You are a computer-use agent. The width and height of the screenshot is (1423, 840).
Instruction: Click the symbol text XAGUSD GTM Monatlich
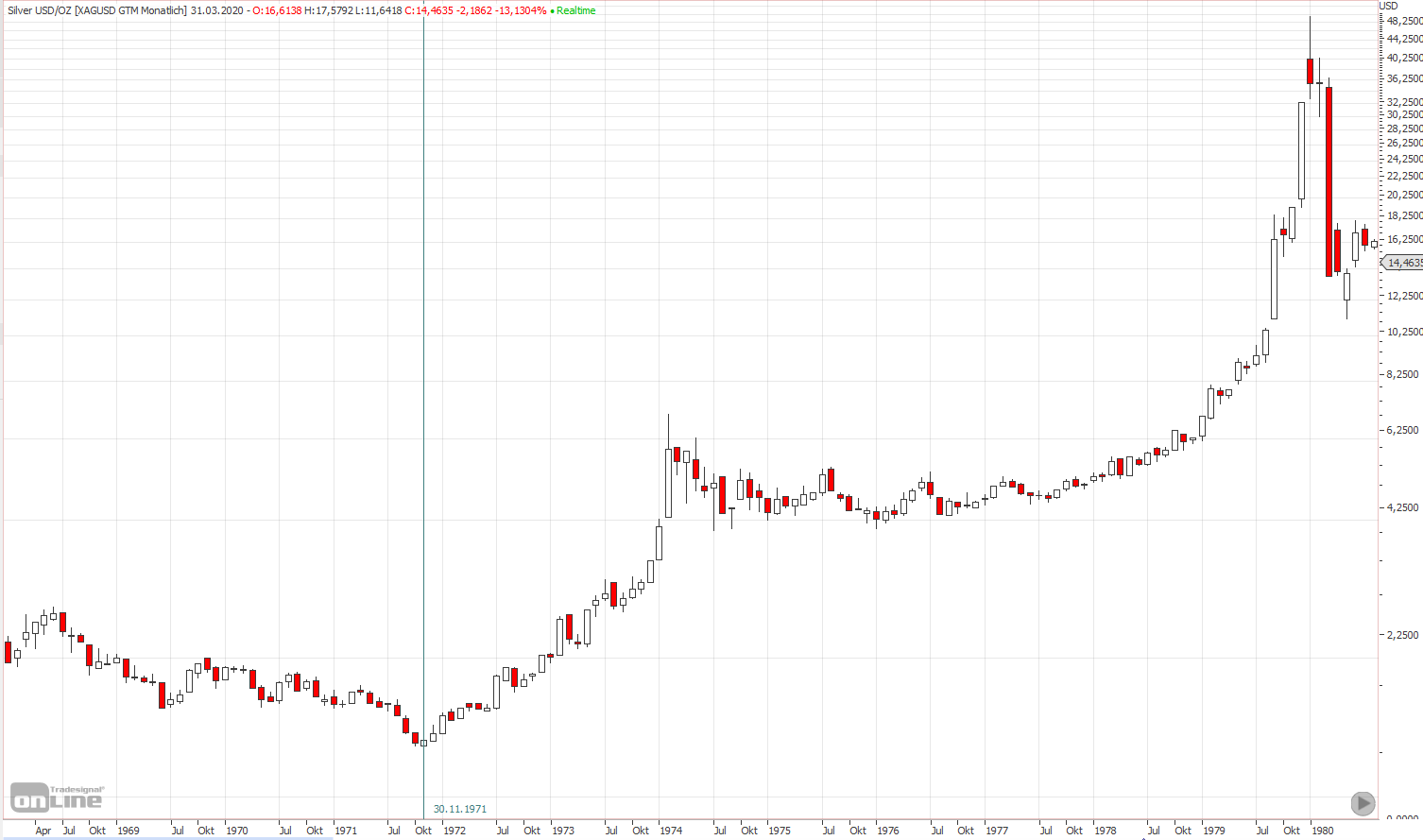[130, 10]
